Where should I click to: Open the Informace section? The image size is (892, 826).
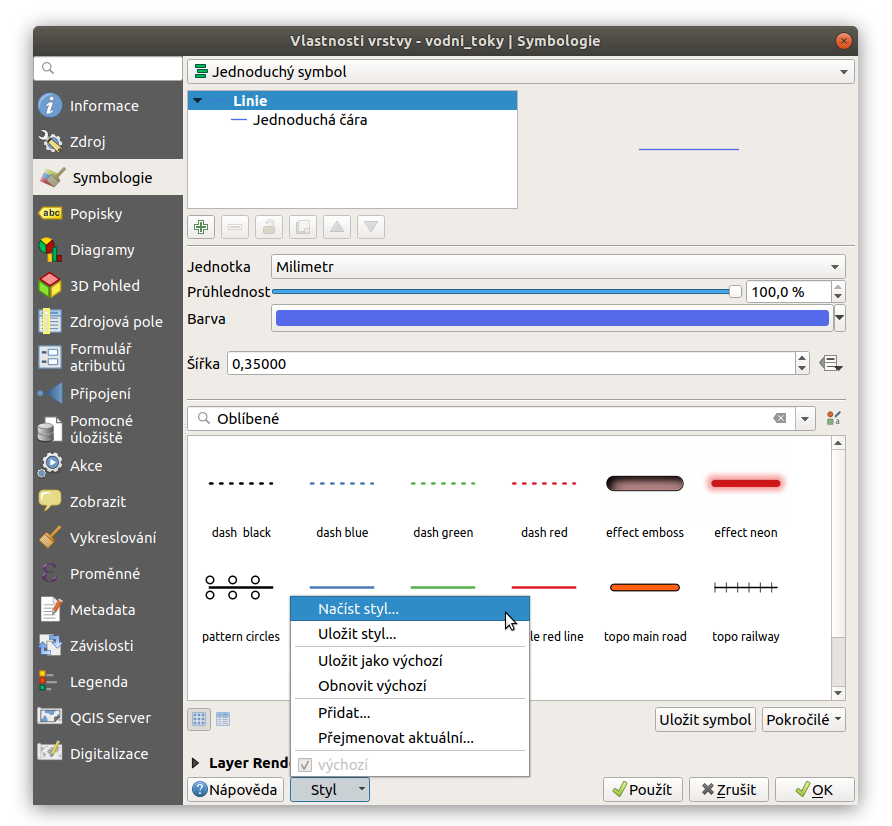coord(108,106)
